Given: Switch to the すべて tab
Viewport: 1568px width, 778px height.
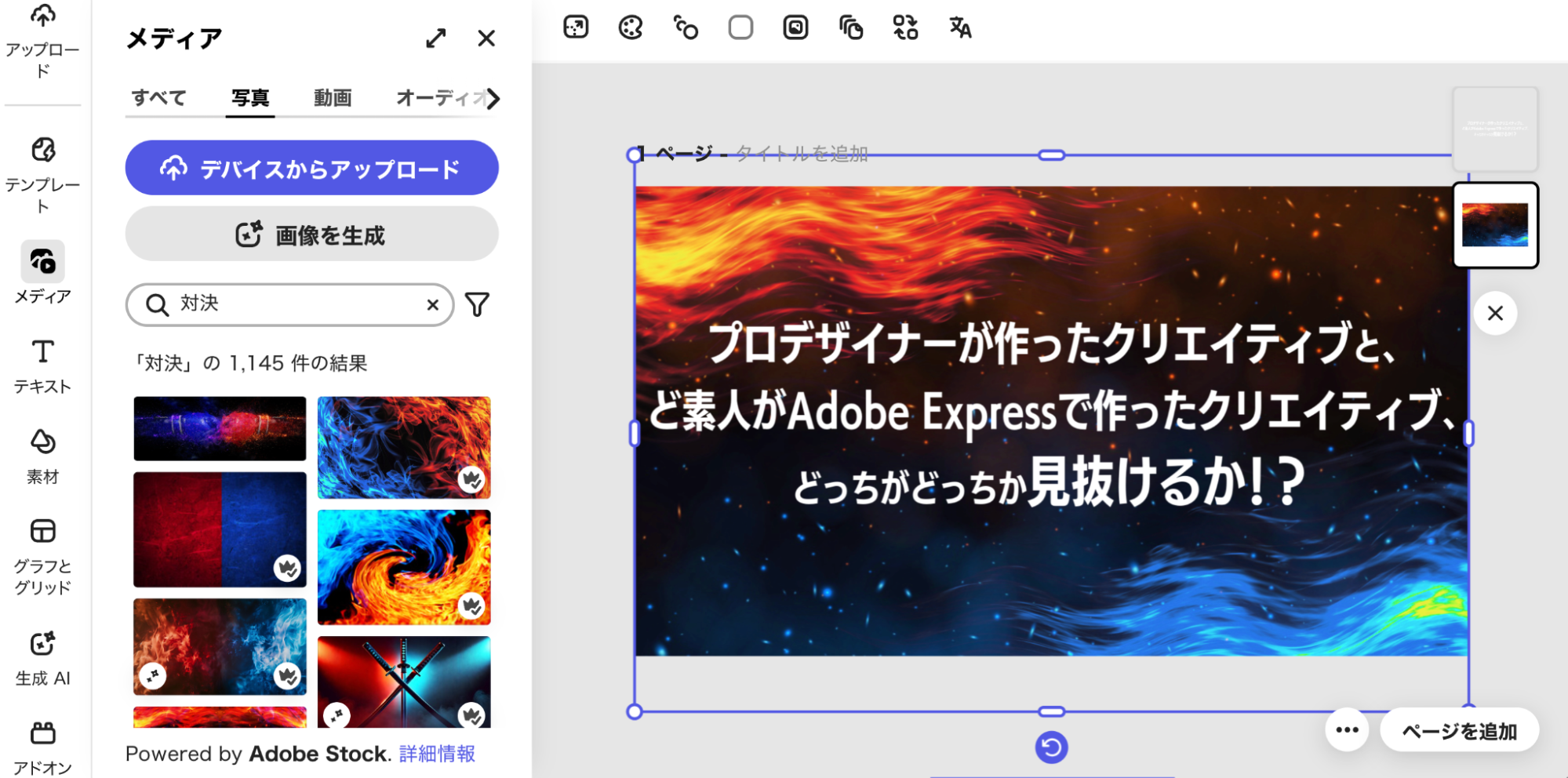Looking at the screenshot, I should coord(159,98).
